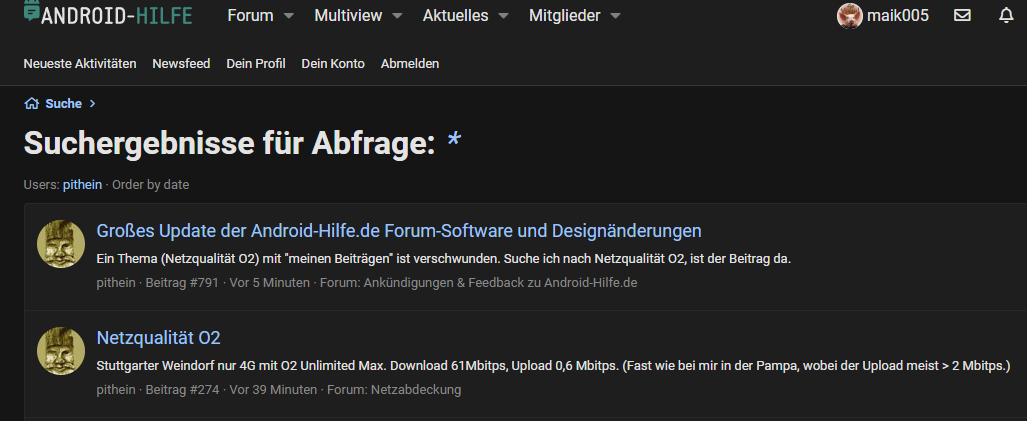Viewport: 1027px width, 421px height.
Task: Click Suche breadcrumb link
Action: 63,103
